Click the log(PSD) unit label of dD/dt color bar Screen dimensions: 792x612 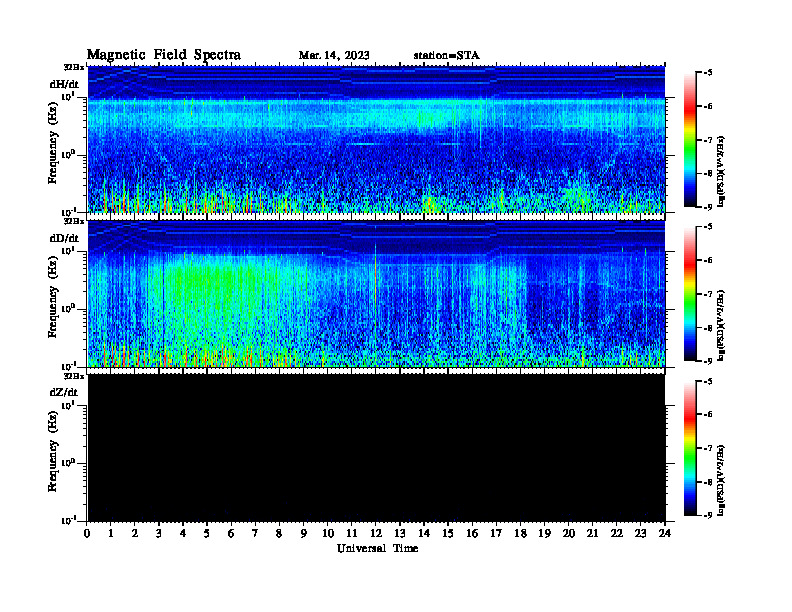coord(722,325)
